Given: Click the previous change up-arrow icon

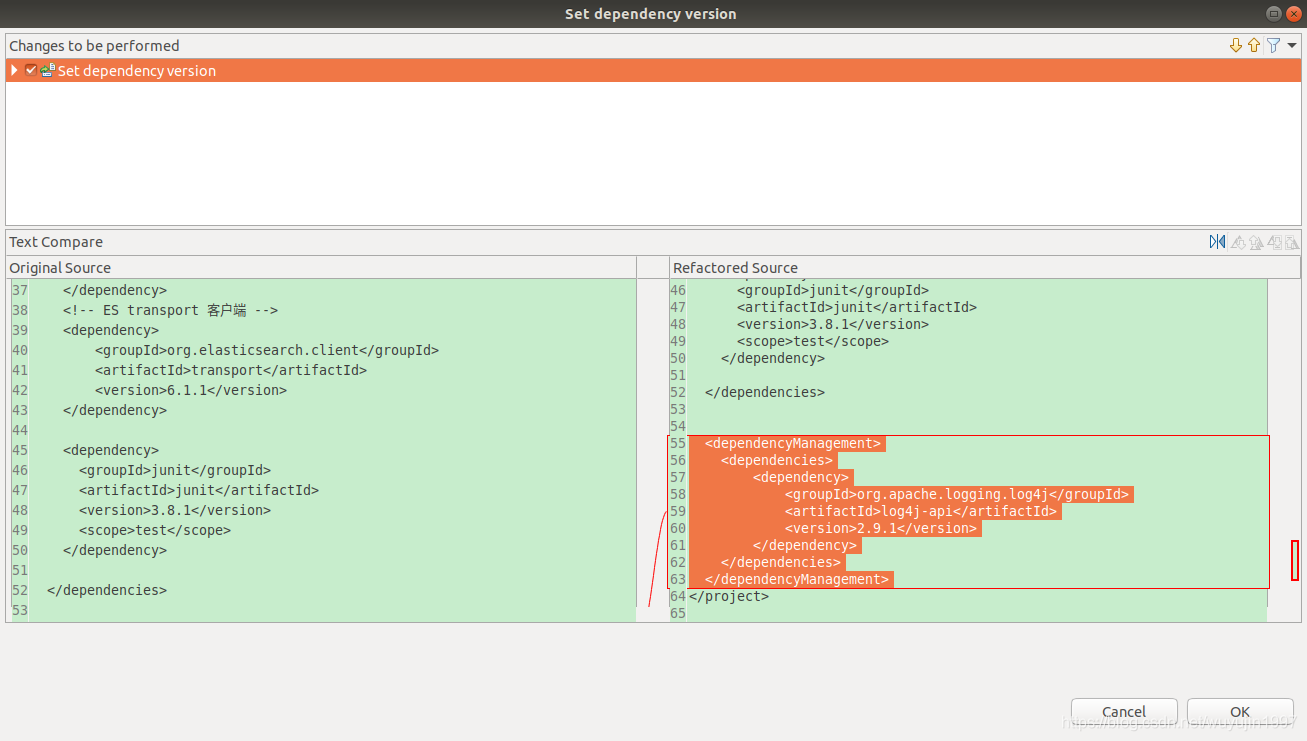Looking at the screenshot, I should click(1254, 45).
